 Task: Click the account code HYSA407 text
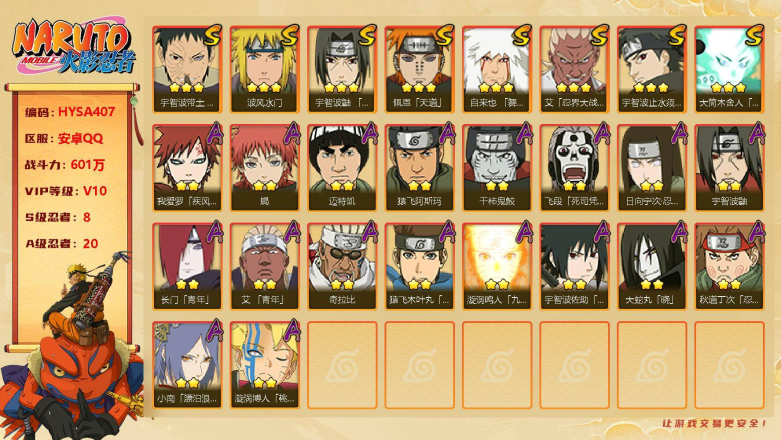86,112
